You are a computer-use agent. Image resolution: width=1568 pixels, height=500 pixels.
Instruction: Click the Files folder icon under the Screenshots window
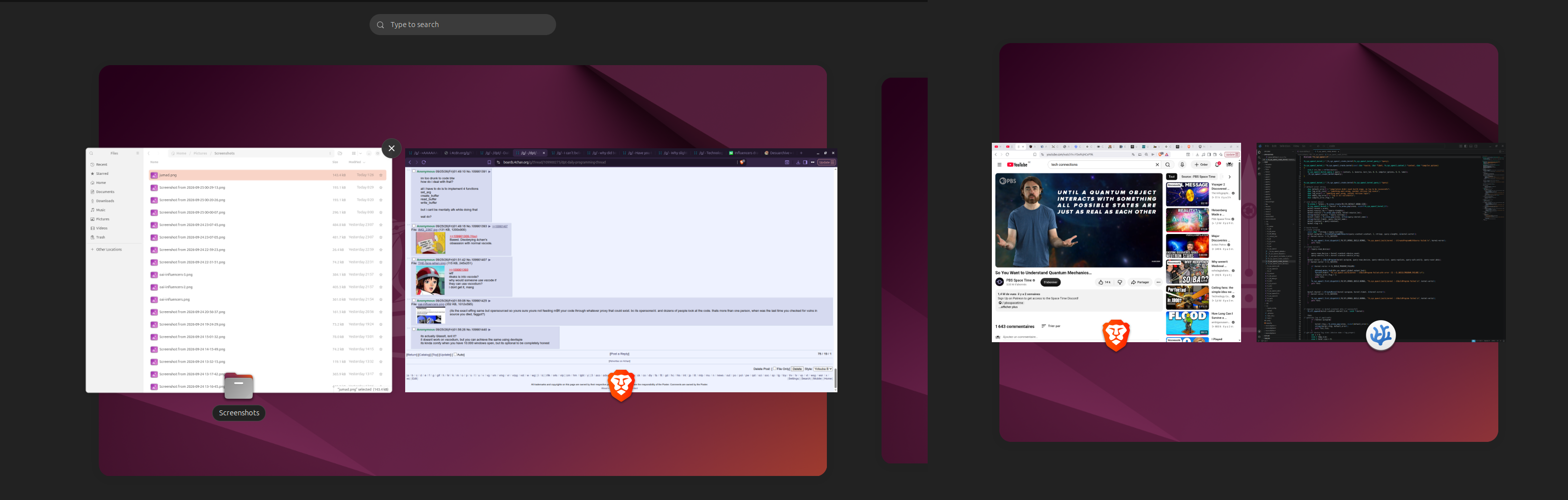point(239,386)
